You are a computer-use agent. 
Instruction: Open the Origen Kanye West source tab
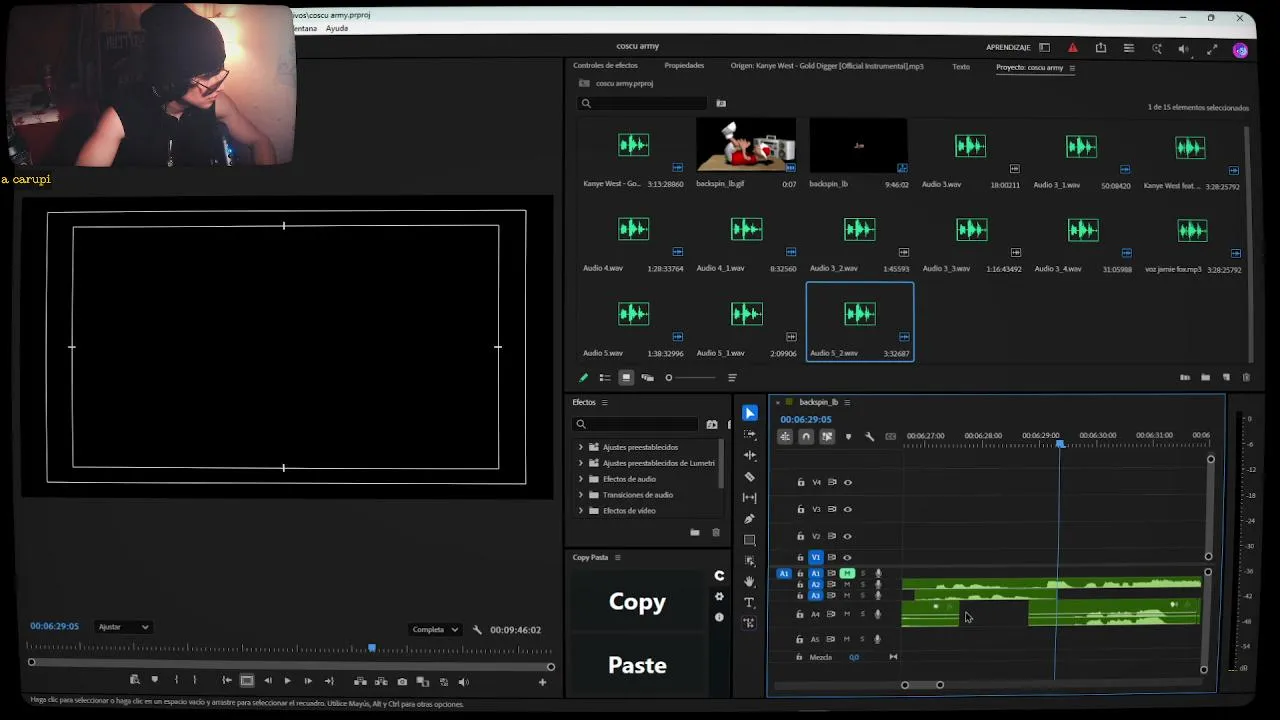(827, 66)
